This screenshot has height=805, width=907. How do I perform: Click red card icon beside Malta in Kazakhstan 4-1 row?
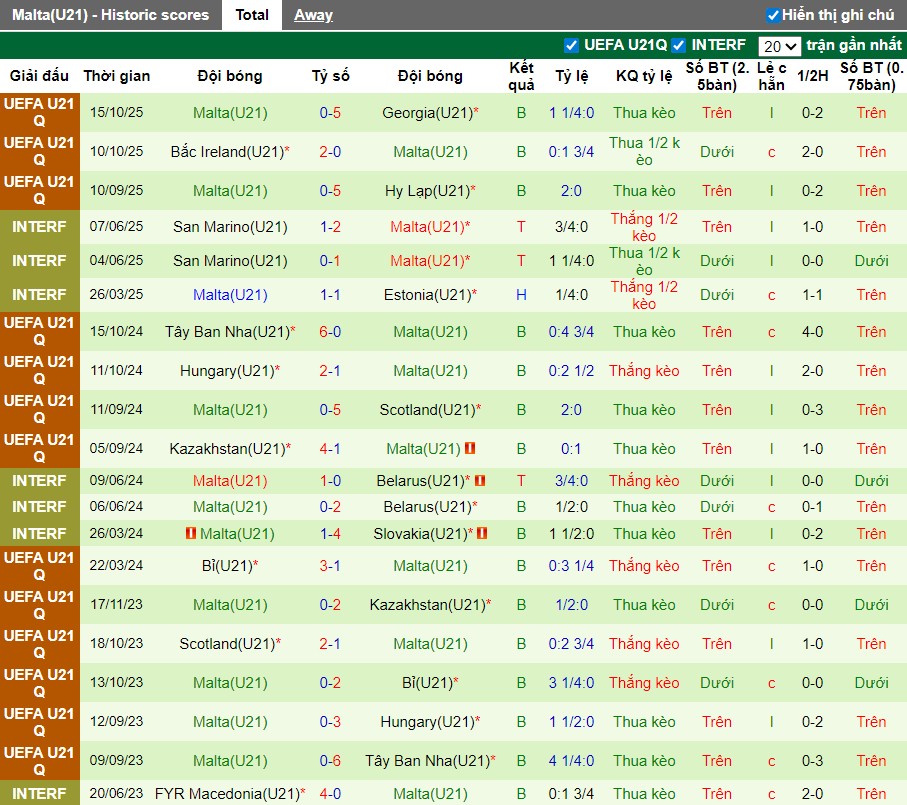(x=469, y=449)
